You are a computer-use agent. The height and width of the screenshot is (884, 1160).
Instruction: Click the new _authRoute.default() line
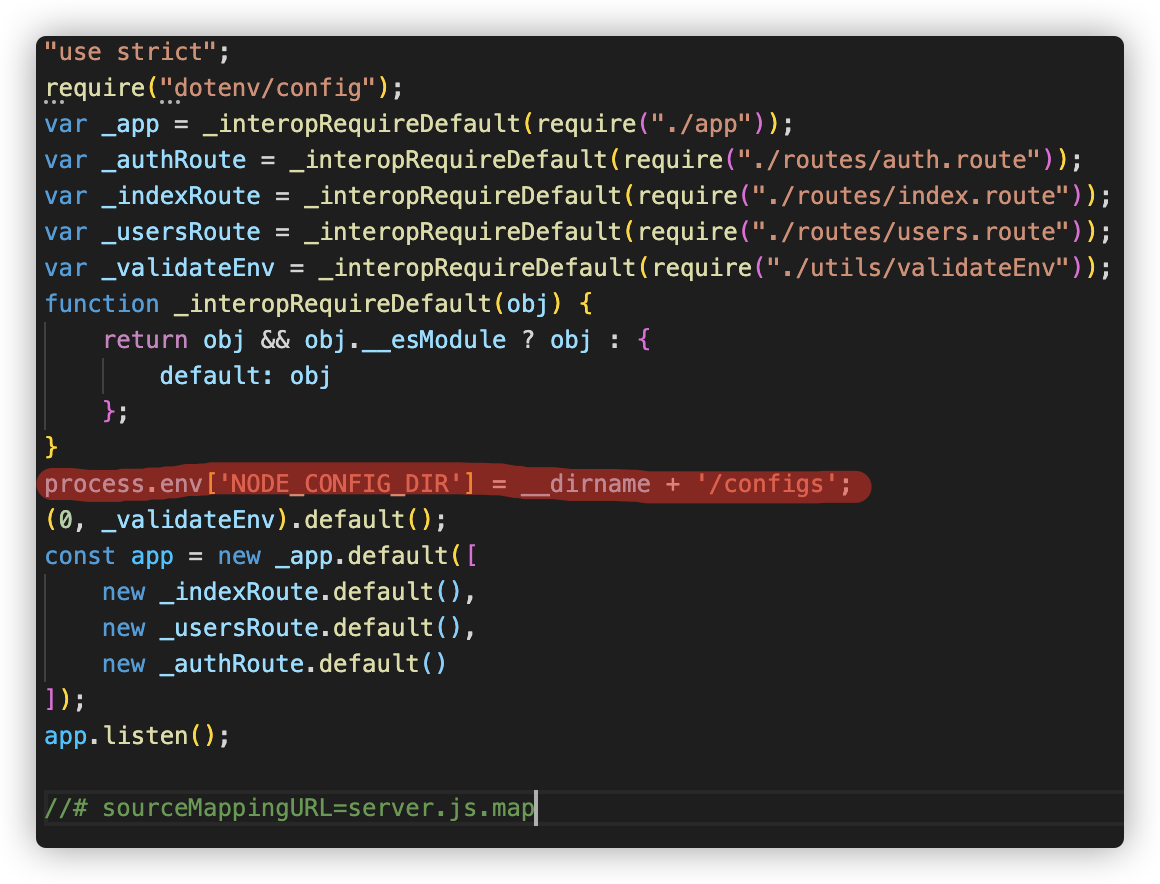coord(274,665)
